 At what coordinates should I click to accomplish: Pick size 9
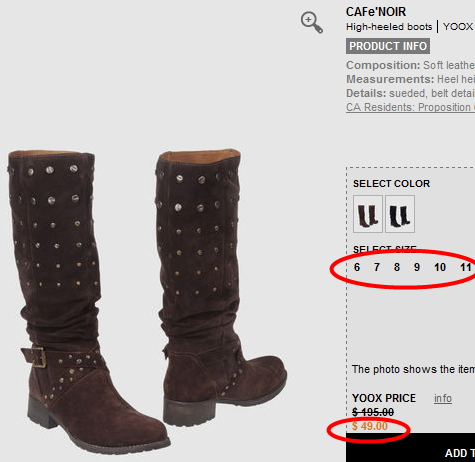click(417, 267)
